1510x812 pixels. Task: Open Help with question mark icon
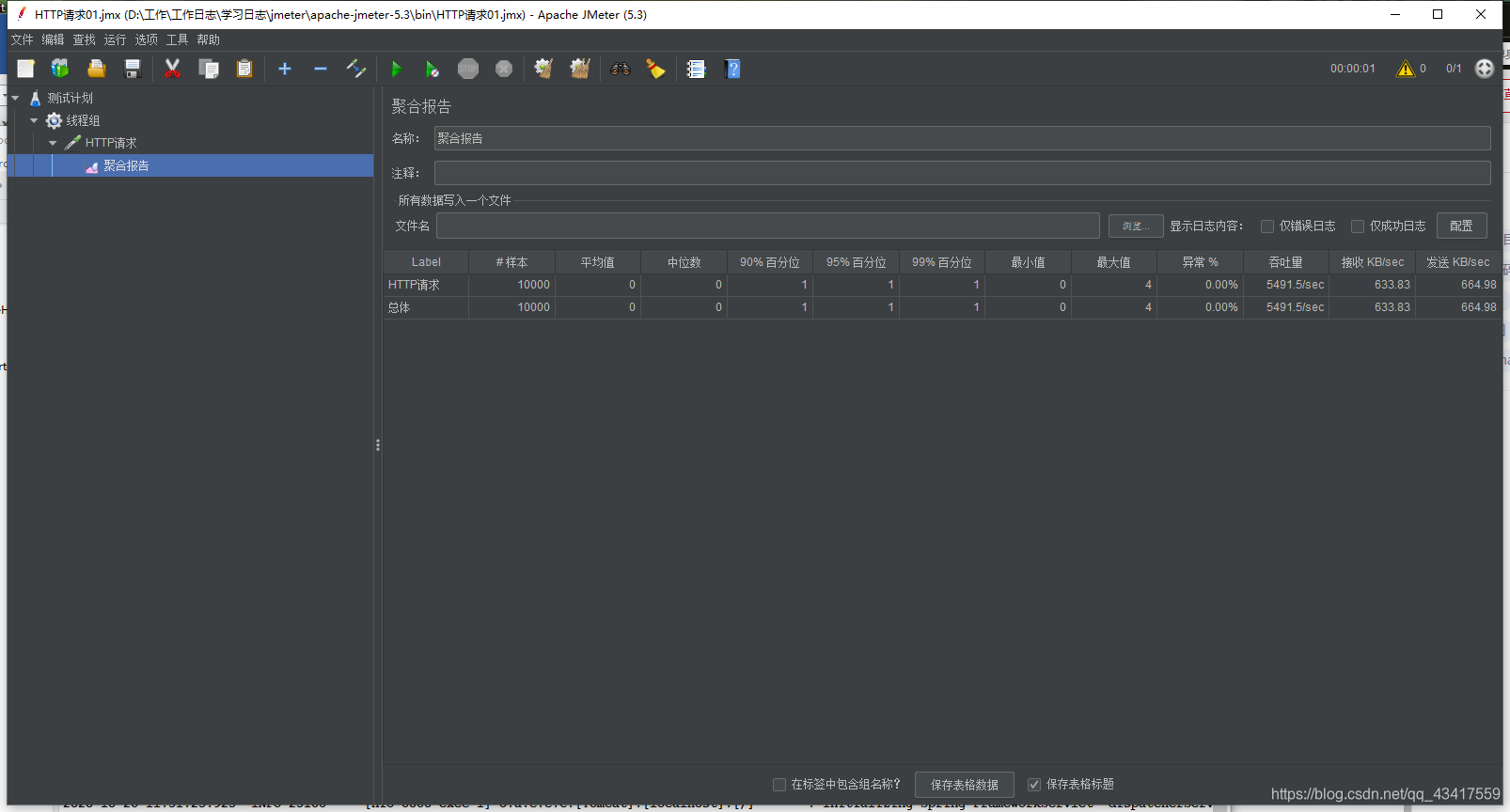pos(732,69)
